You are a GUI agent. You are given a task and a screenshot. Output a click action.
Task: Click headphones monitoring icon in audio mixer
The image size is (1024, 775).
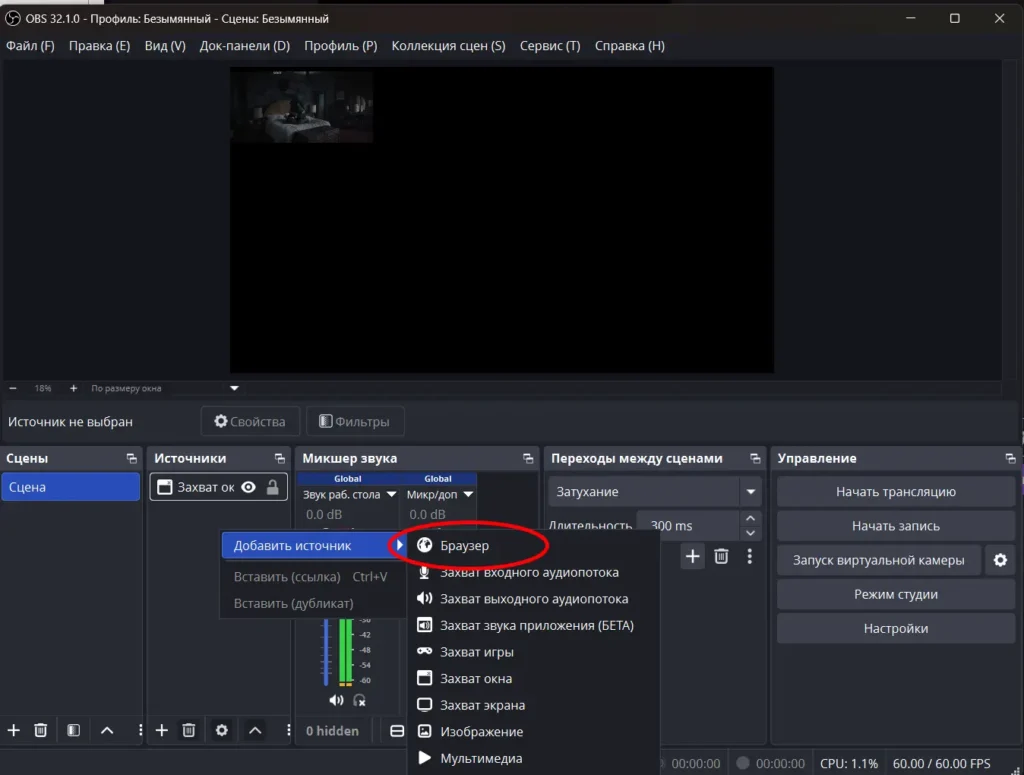pyautogui.click(x=359, y=700)
